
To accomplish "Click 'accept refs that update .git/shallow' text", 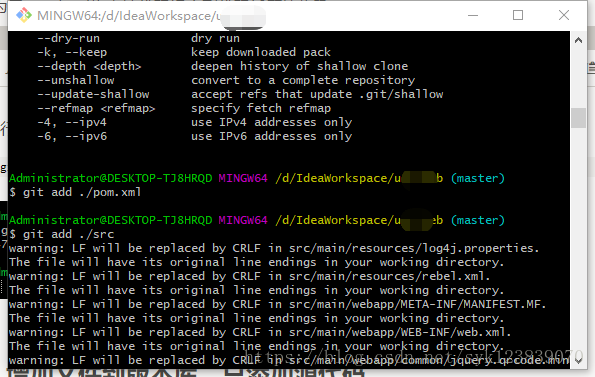I will click(x=317, y=94).
